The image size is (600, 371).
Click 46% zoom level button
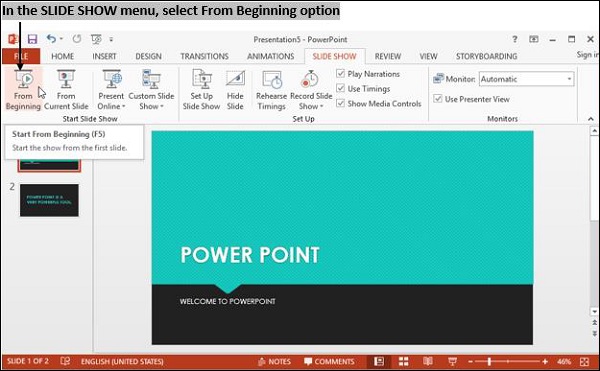[564, 361]
